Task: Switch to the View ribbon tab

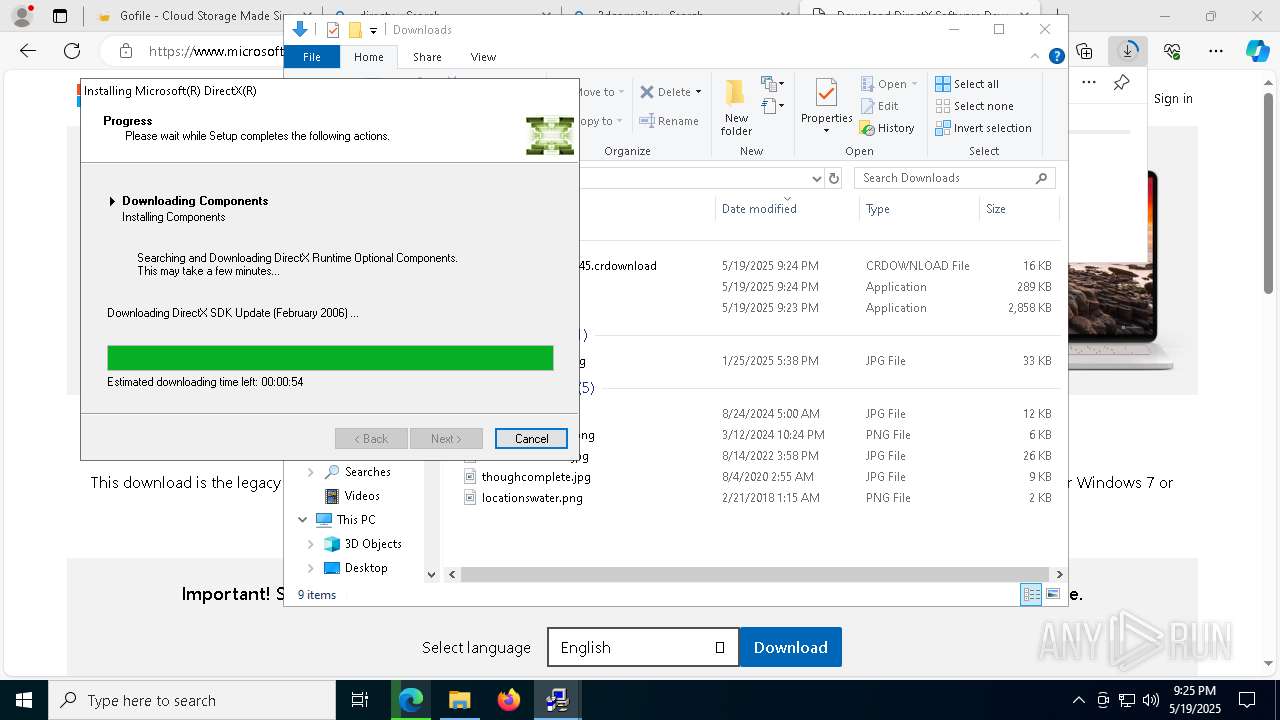Action: coord(483,57)
